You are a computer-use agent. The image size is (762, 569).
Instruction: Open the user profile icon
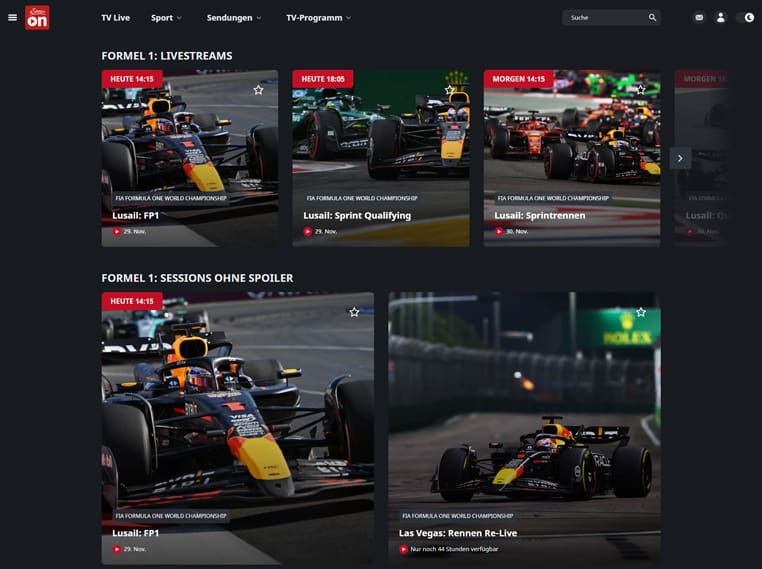[x=721, y=17]
